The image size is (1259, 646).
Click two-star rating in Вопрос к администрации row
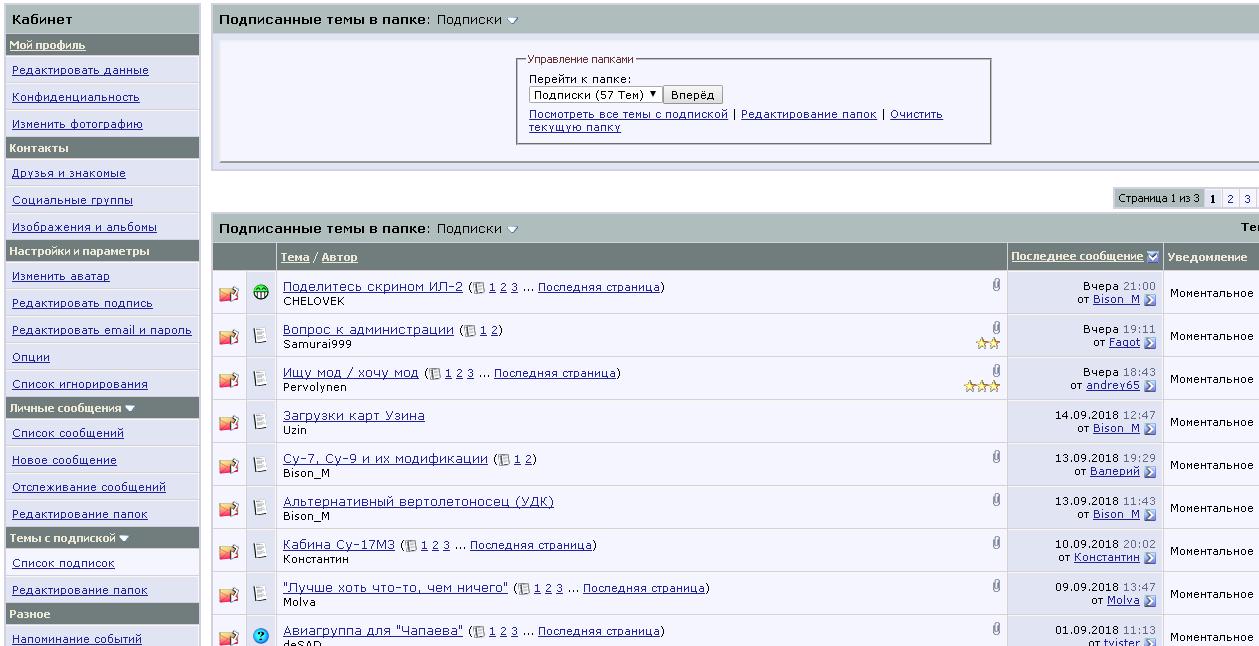point(988,344)
